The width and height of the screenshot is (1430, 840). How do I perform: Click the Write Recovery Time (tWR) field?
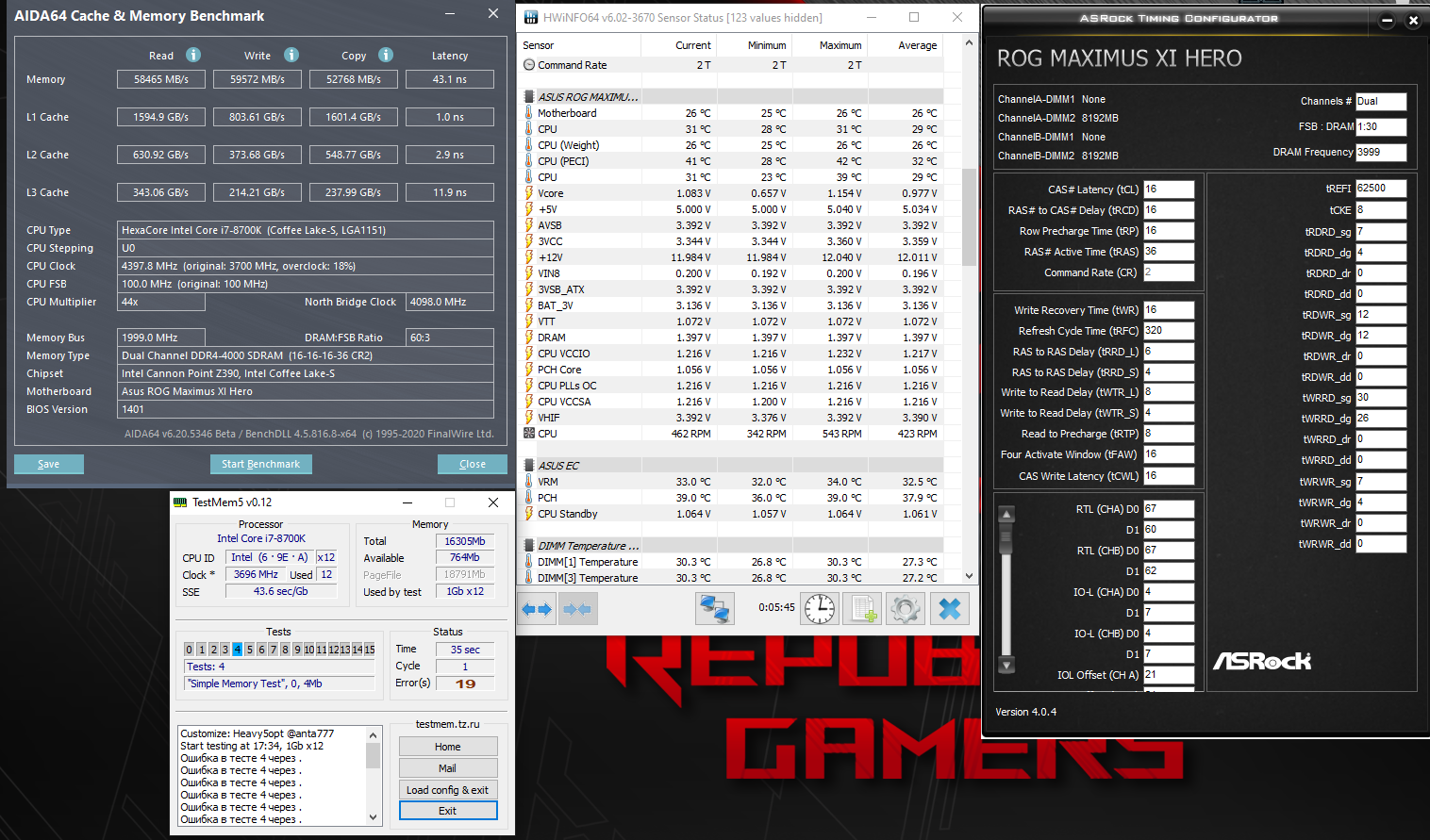1169,310
